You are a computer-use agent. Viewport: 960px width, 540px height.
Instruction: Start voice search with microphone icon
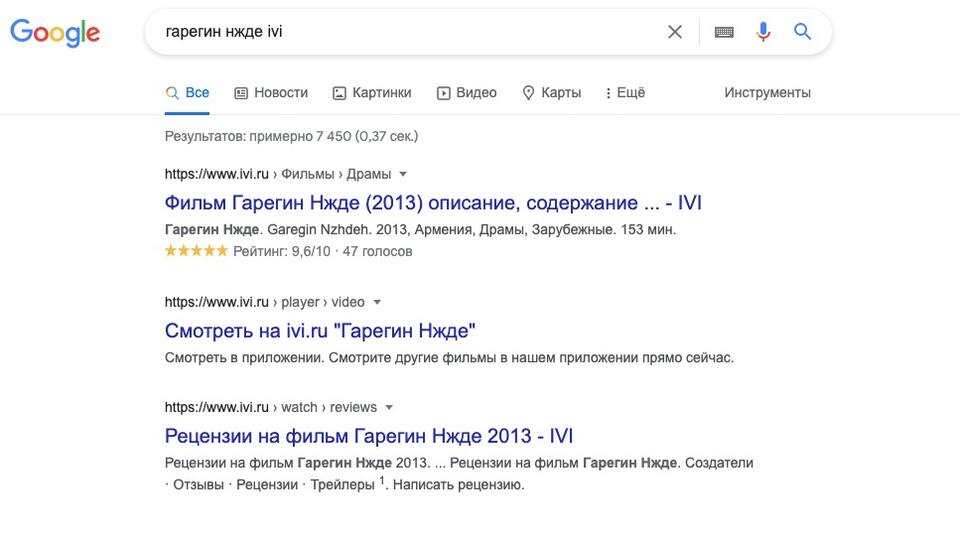click(763, 32)
